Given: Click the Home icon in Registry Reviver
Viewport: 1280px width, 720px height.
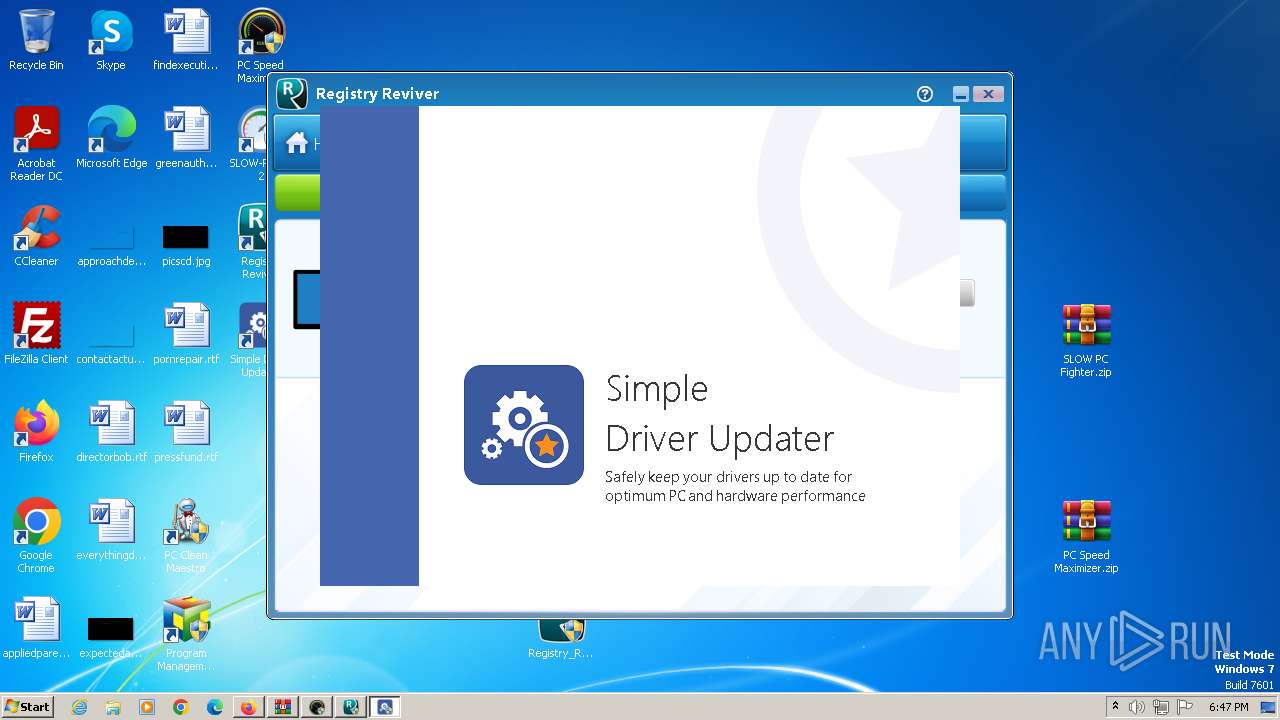Looking at the screenshot, I should tap(297, 143).
